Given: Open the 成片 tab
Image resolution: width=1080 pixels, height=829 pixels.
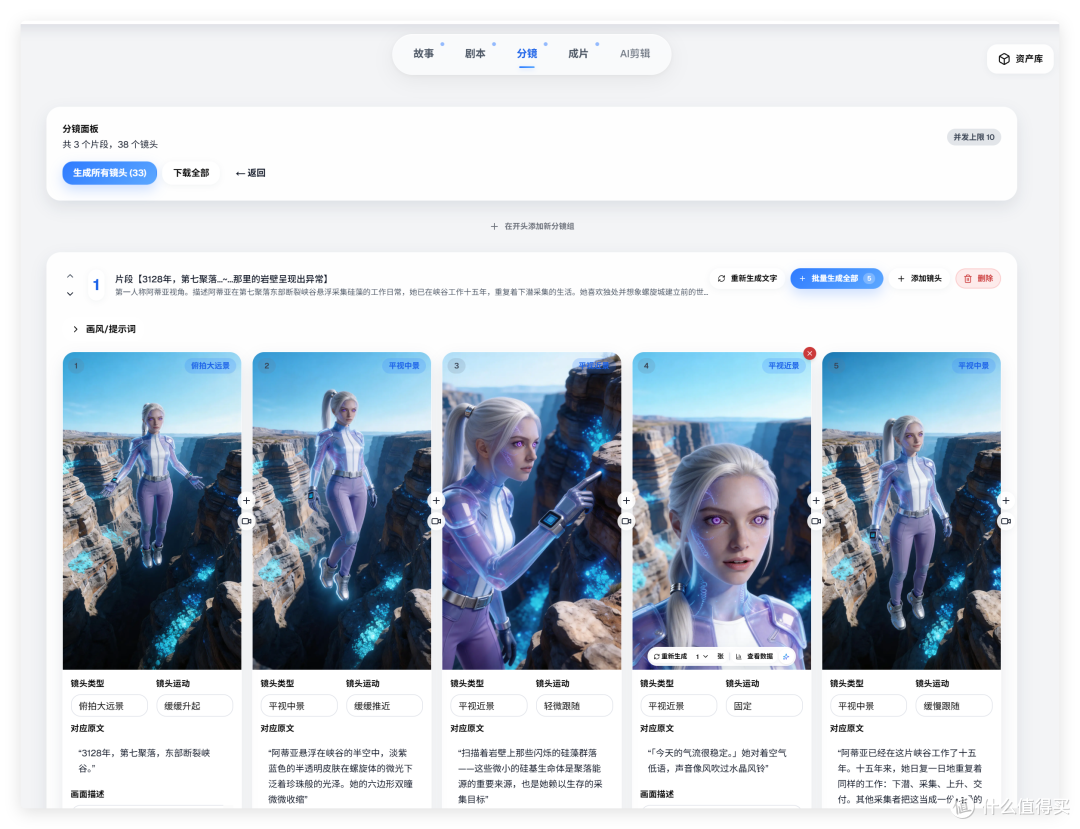Looking at the screenshot, I should (578, 54).
